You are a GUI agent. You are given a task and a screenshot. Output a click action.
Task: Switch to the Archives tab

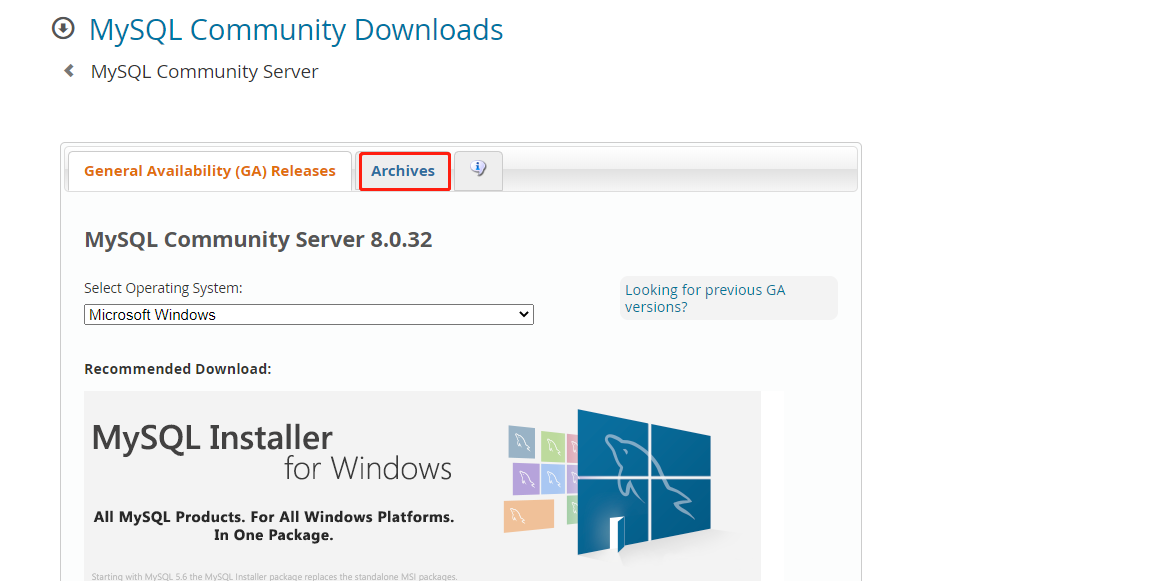[403, 171]
